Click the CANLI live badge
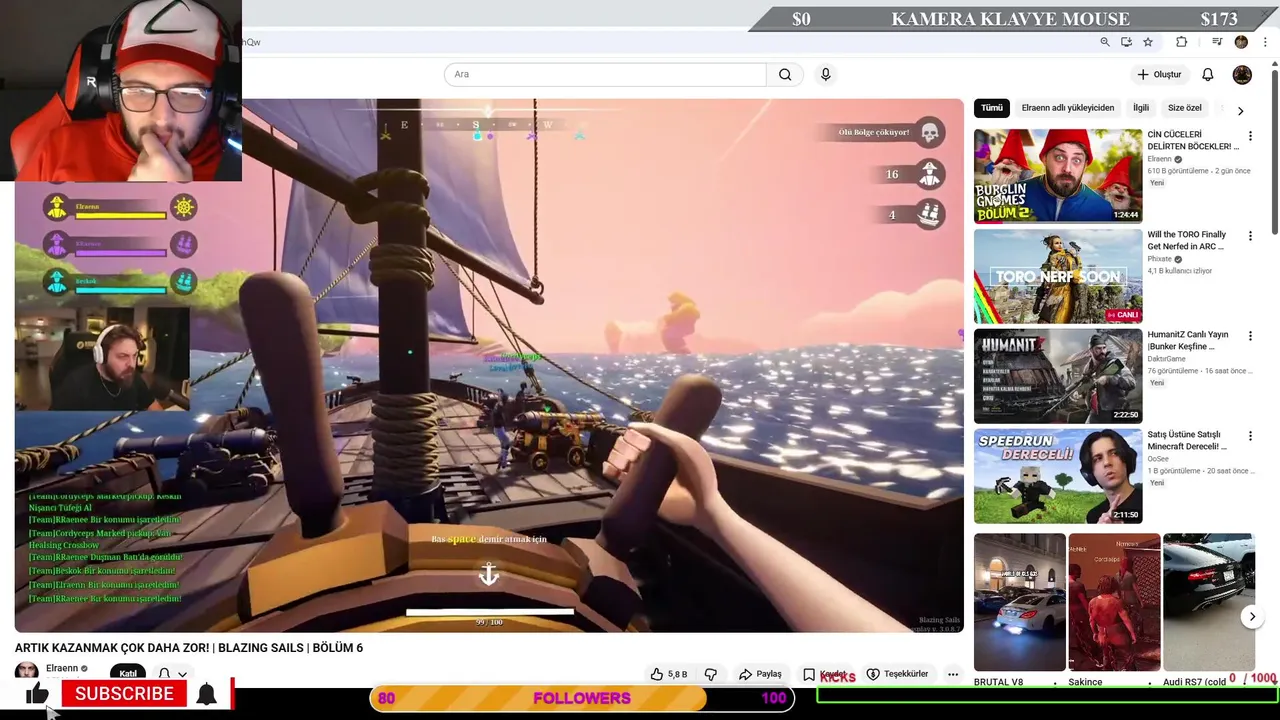The image size is (1280, 720). [x=1123, y=314]
